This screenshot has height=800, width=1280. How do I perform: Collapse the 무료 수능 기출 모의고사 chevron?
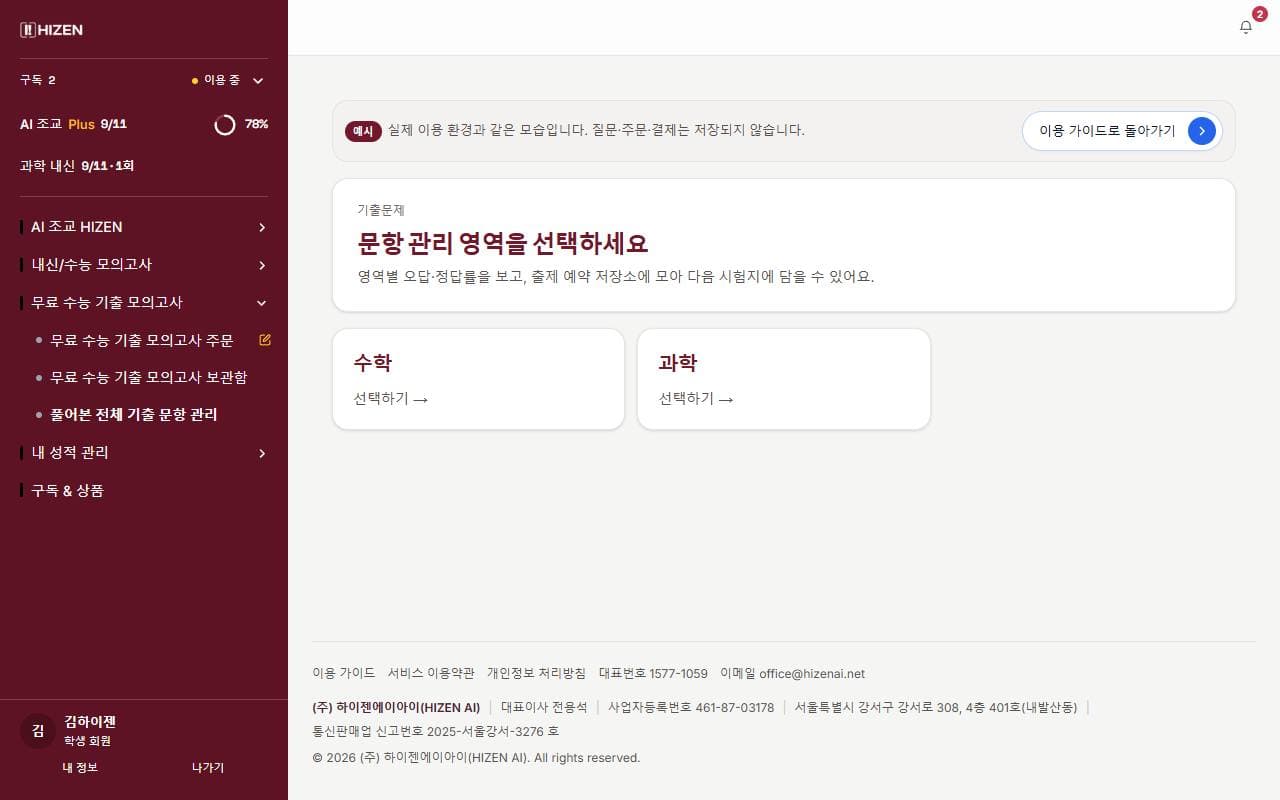tap(262, 303)
